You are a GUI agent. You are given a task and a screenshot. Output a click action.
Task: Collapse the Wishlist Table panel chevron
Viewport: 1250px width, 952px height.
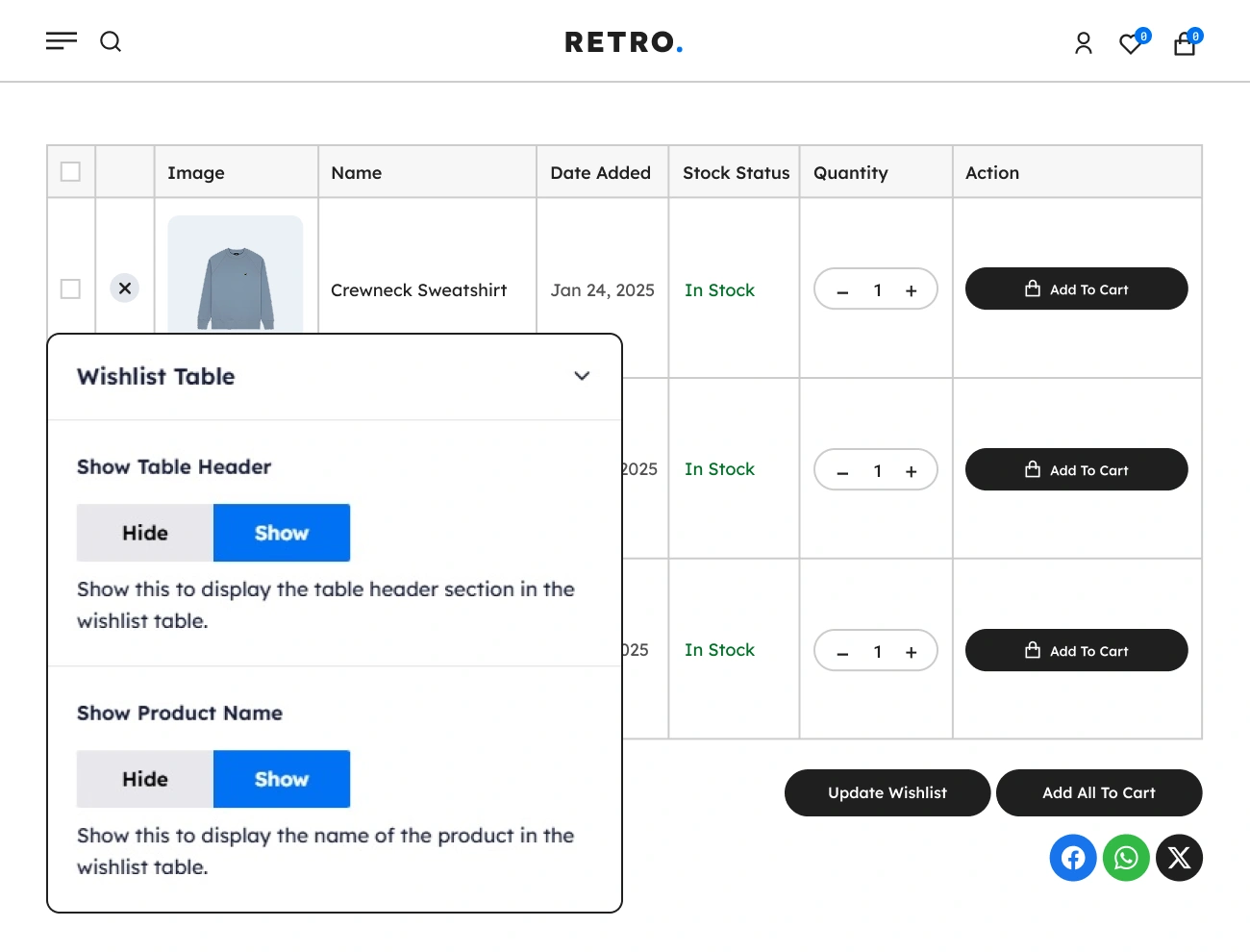pyautogui.click(x=582, y=376)
